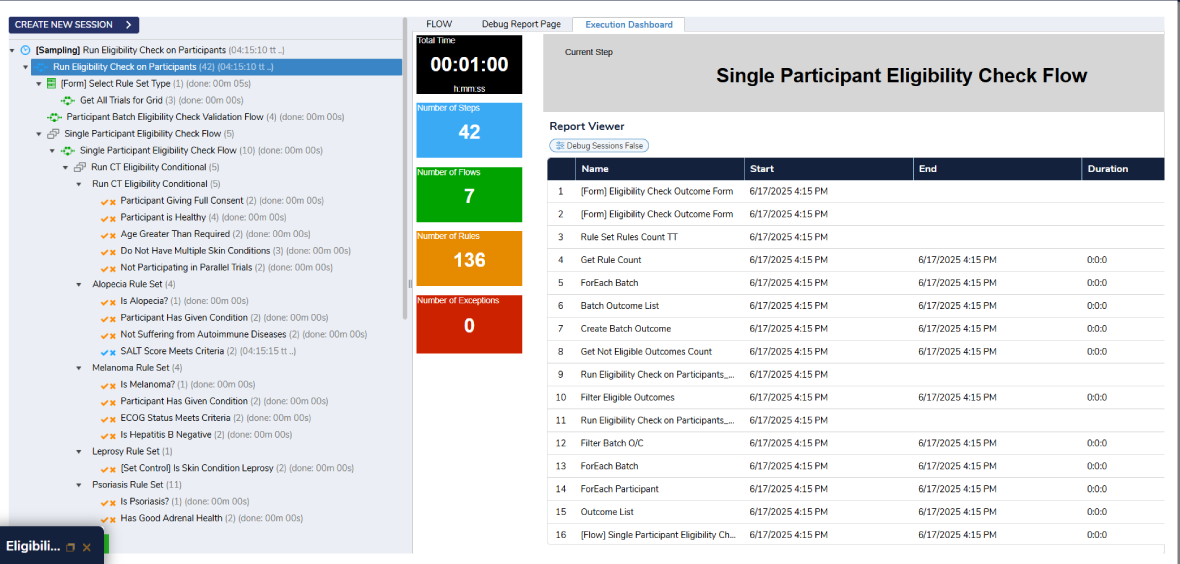Click flow icon beside Participant Batch Eligibility Check Validation
Viewport: 1180px width, 564px height.
[54, 117]
